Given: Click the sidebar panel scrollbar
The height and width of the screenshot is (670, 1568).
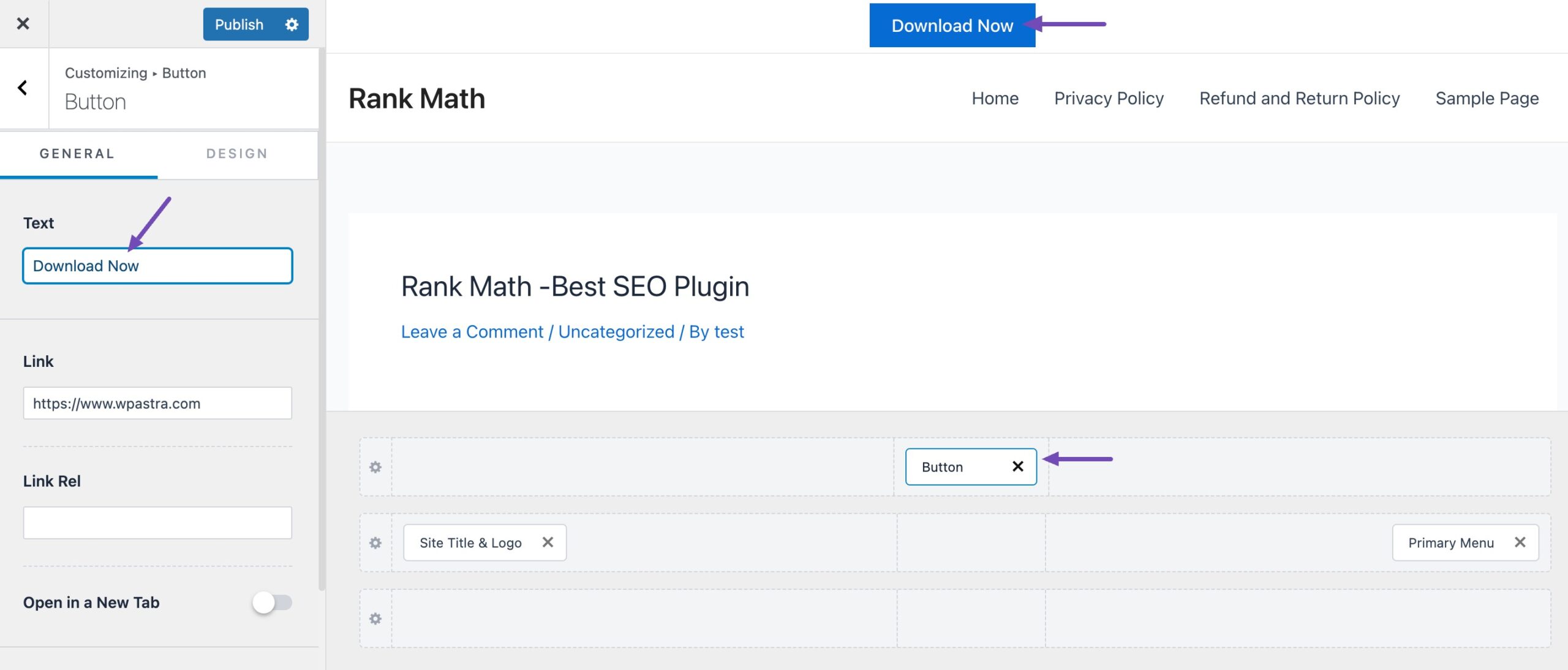Looking at the screenshot, I should pyautogui.click(x=322, y=318).
